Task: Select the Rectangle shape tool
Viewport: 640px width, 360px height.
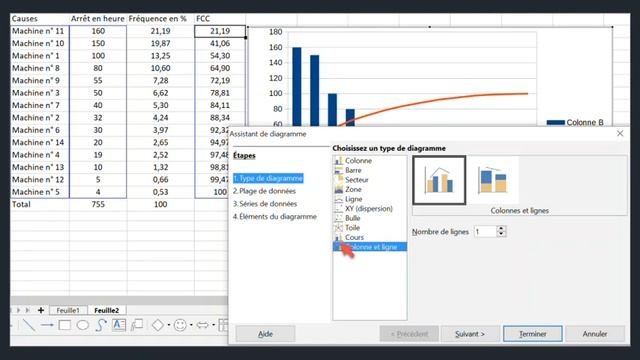Action: (65, 325)
